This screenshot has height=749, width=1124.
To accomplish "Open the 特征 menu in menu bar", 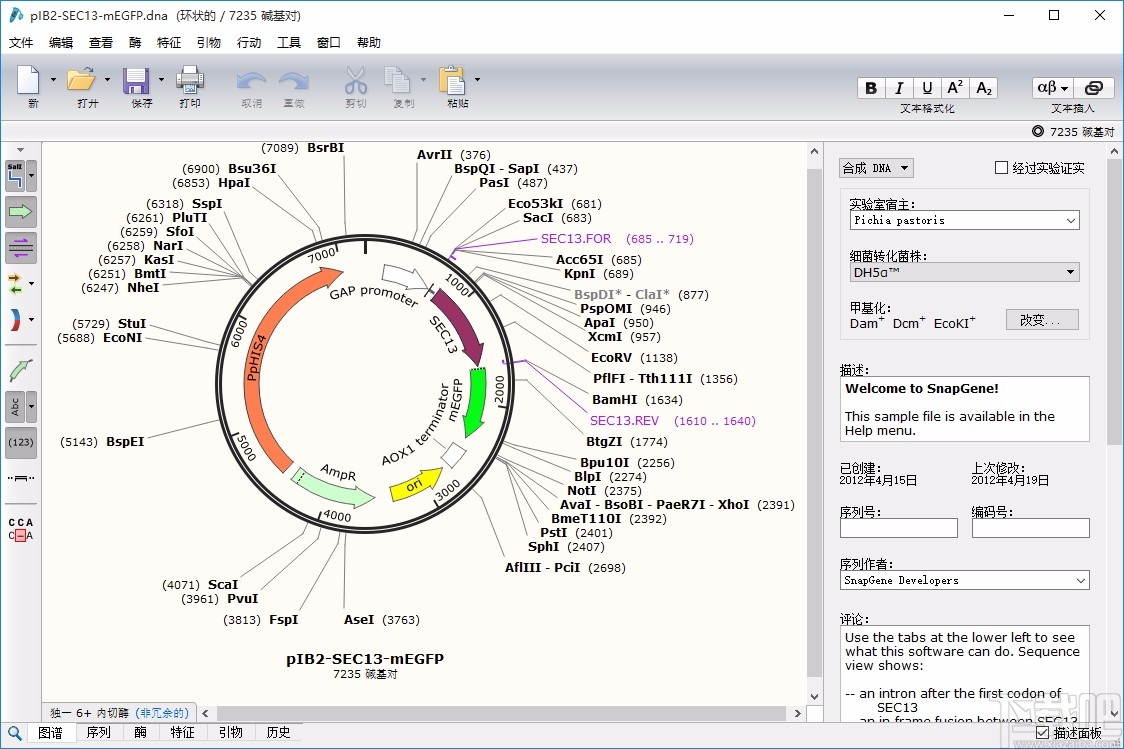I will (168, 42).
